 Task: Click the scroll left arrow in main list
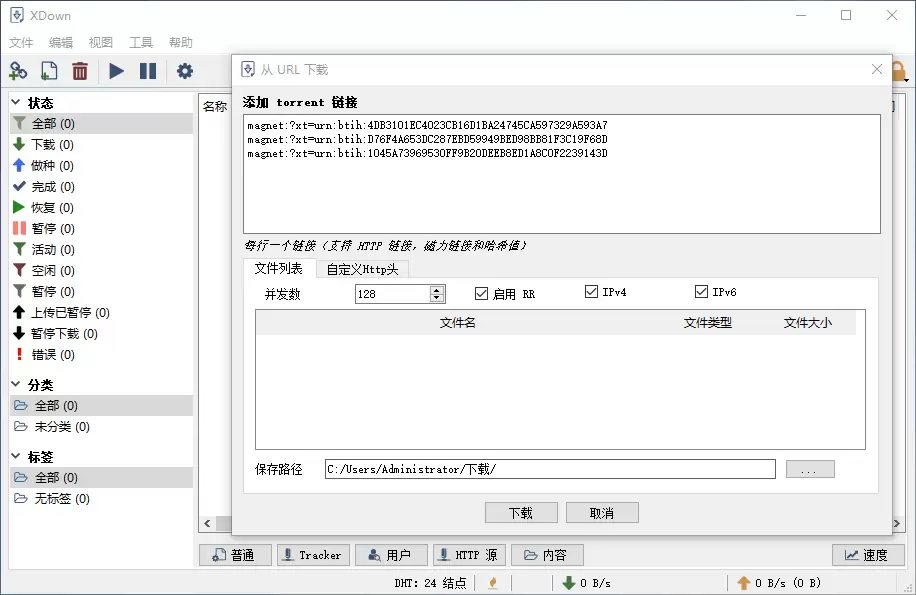click(x=207, y=524)
